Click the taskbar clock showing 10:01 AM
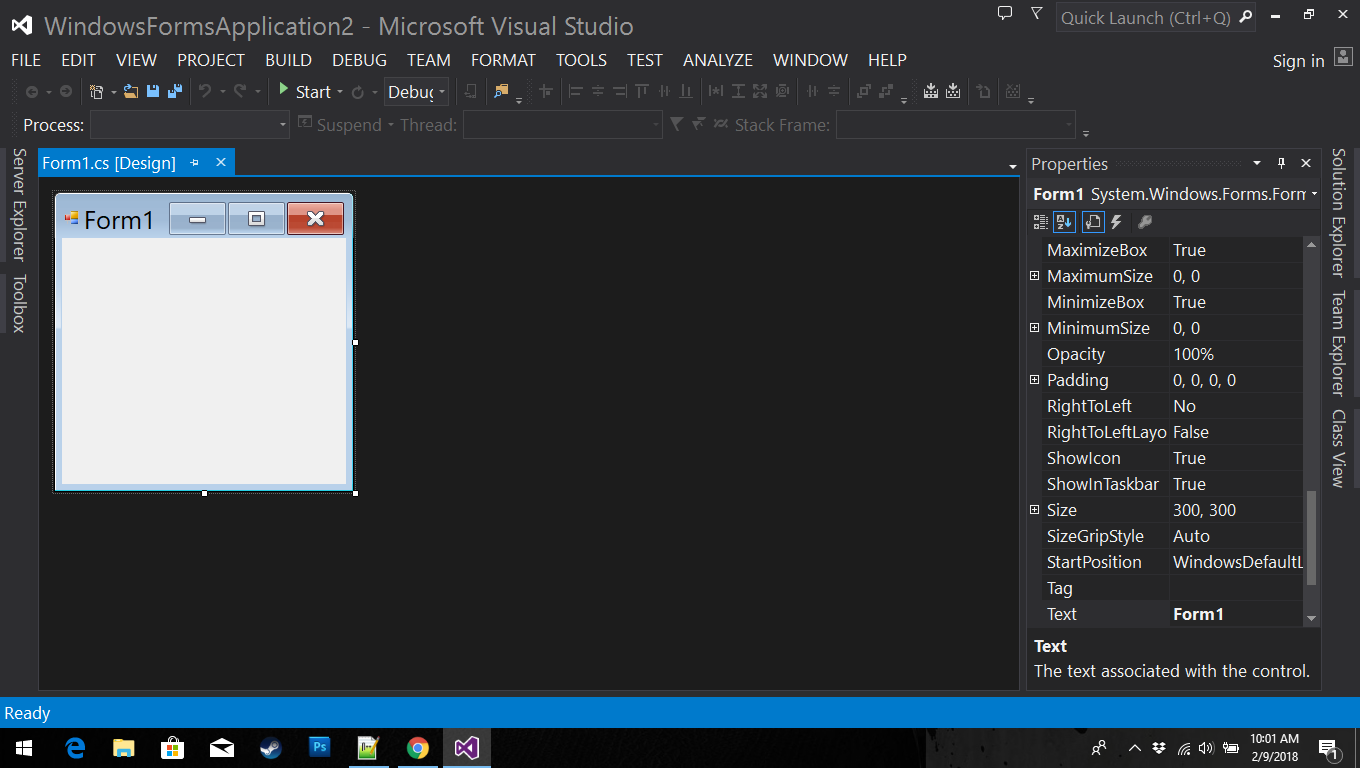1360x768 pixels. 1274,747
